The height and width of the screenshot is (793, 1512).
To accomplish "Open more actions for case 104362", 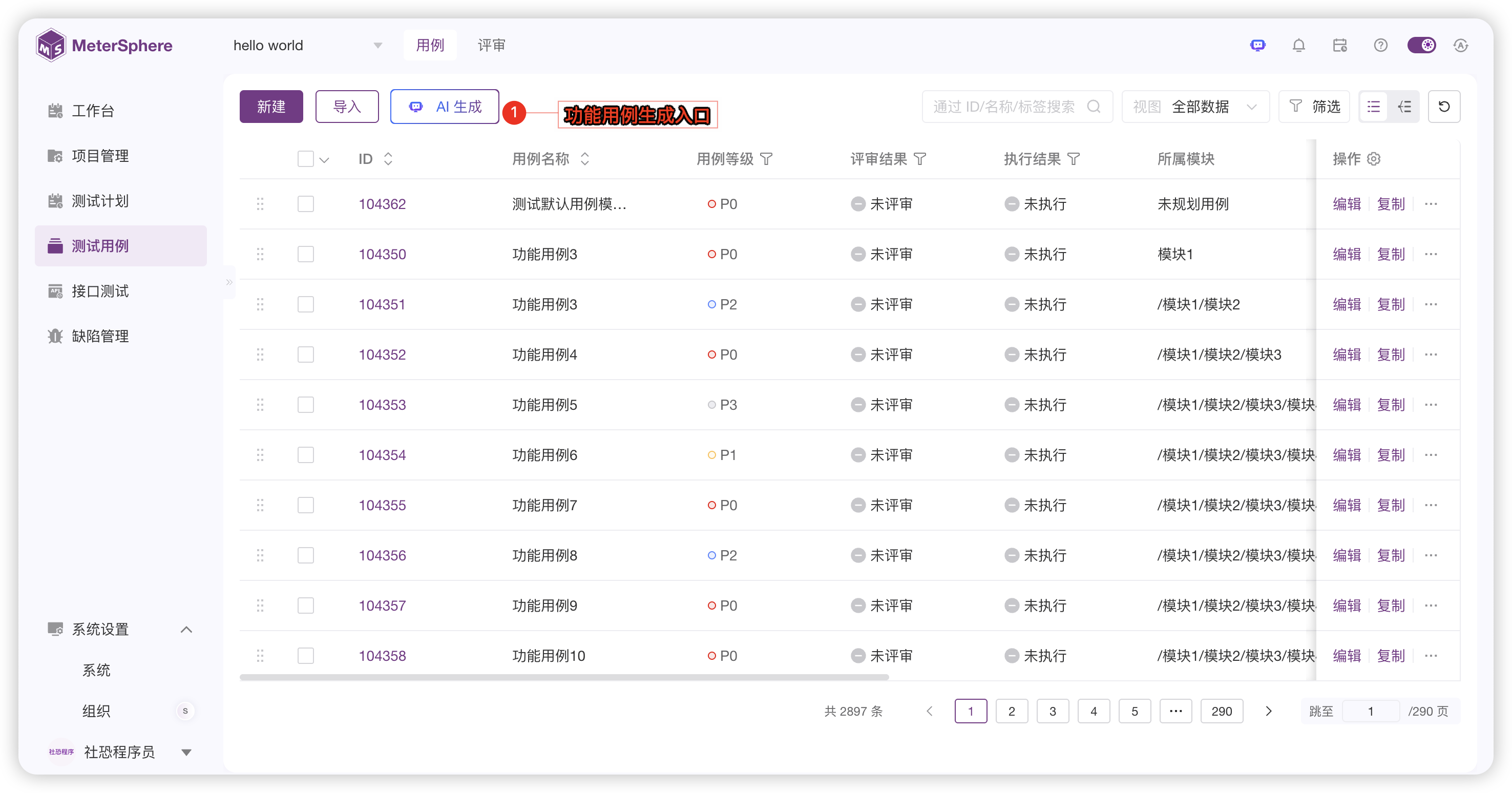I will pos(1431,204).
